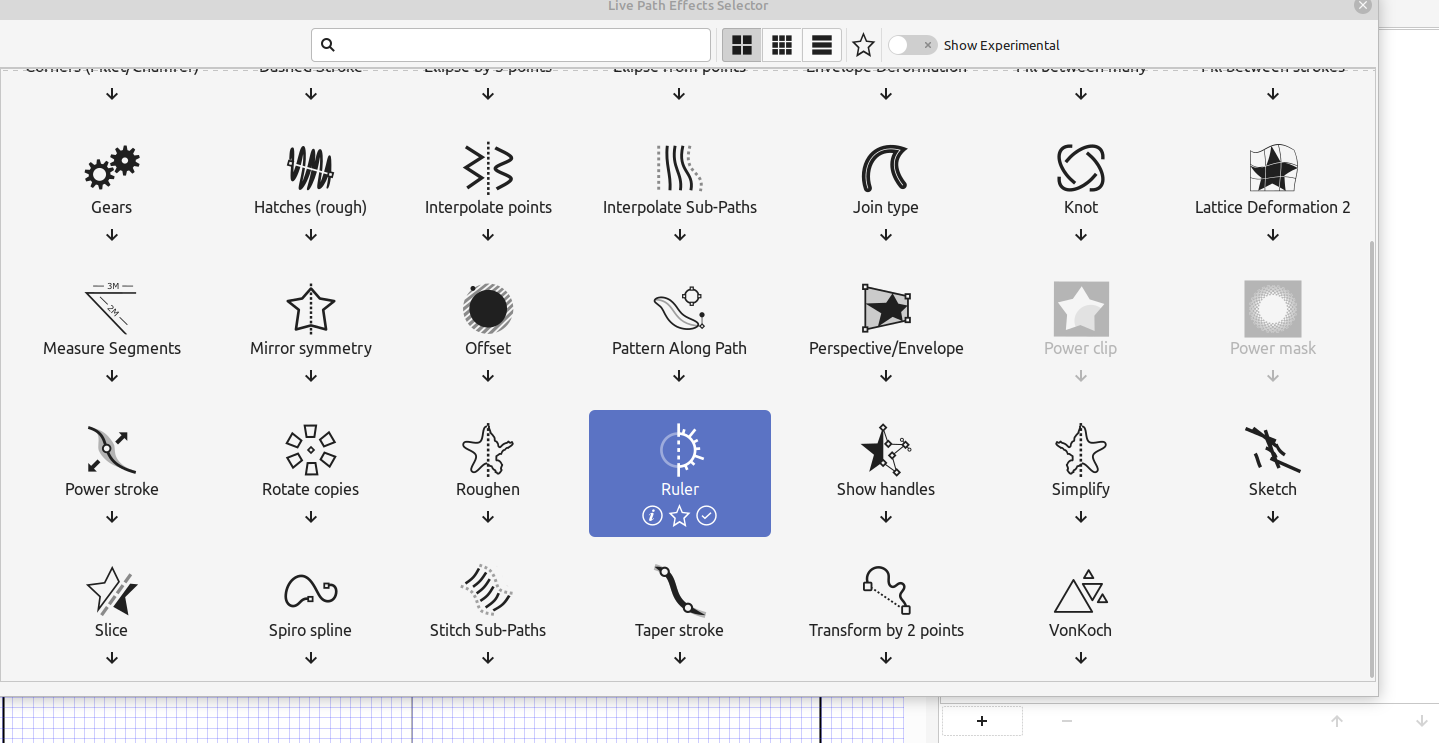This screenshot has height=743, width=1439.
Task: Click the minus remove-effect button below
Action: pyautogui.click(x=1067, y=721)
